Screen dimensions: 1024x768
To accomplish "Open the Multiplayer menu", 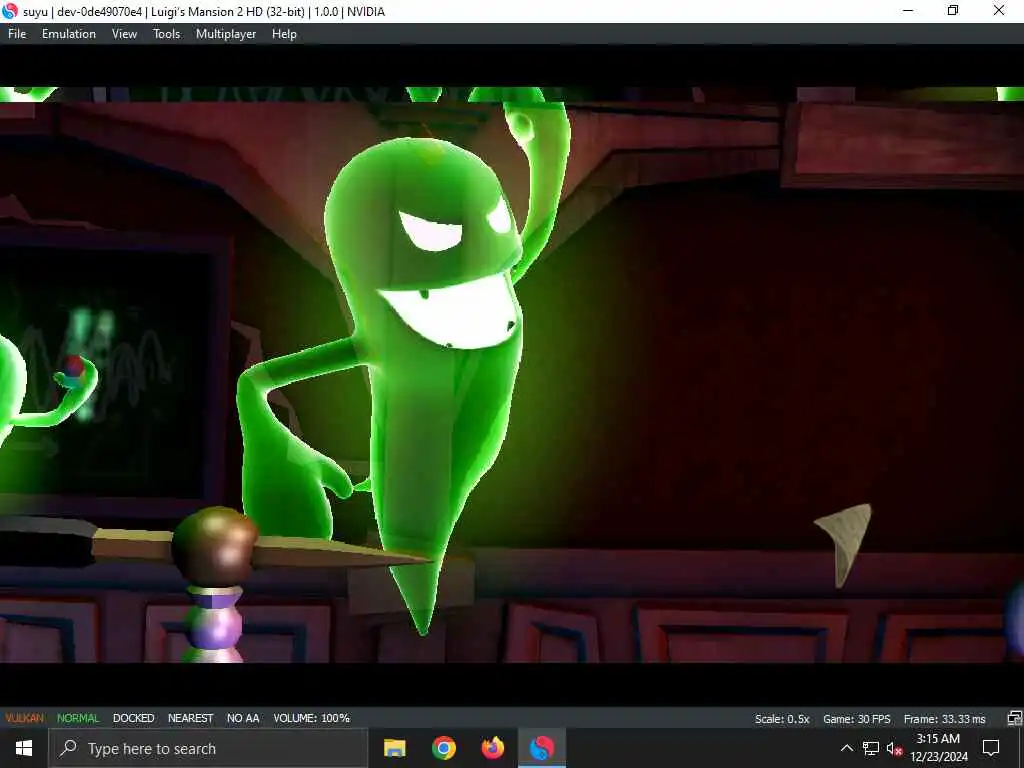I will [226, 34].
